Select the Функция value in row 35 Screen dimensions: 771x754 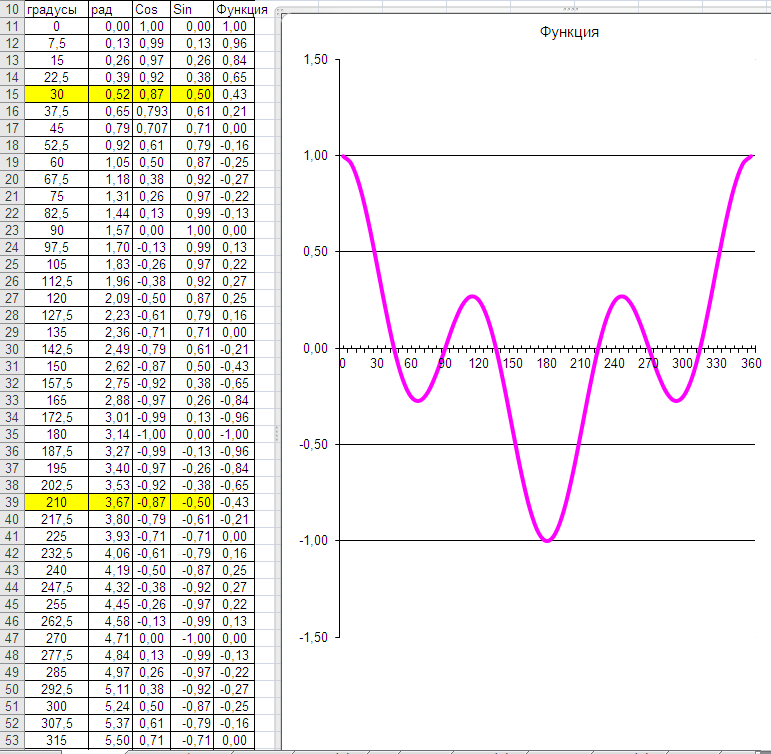pos(234,434)
